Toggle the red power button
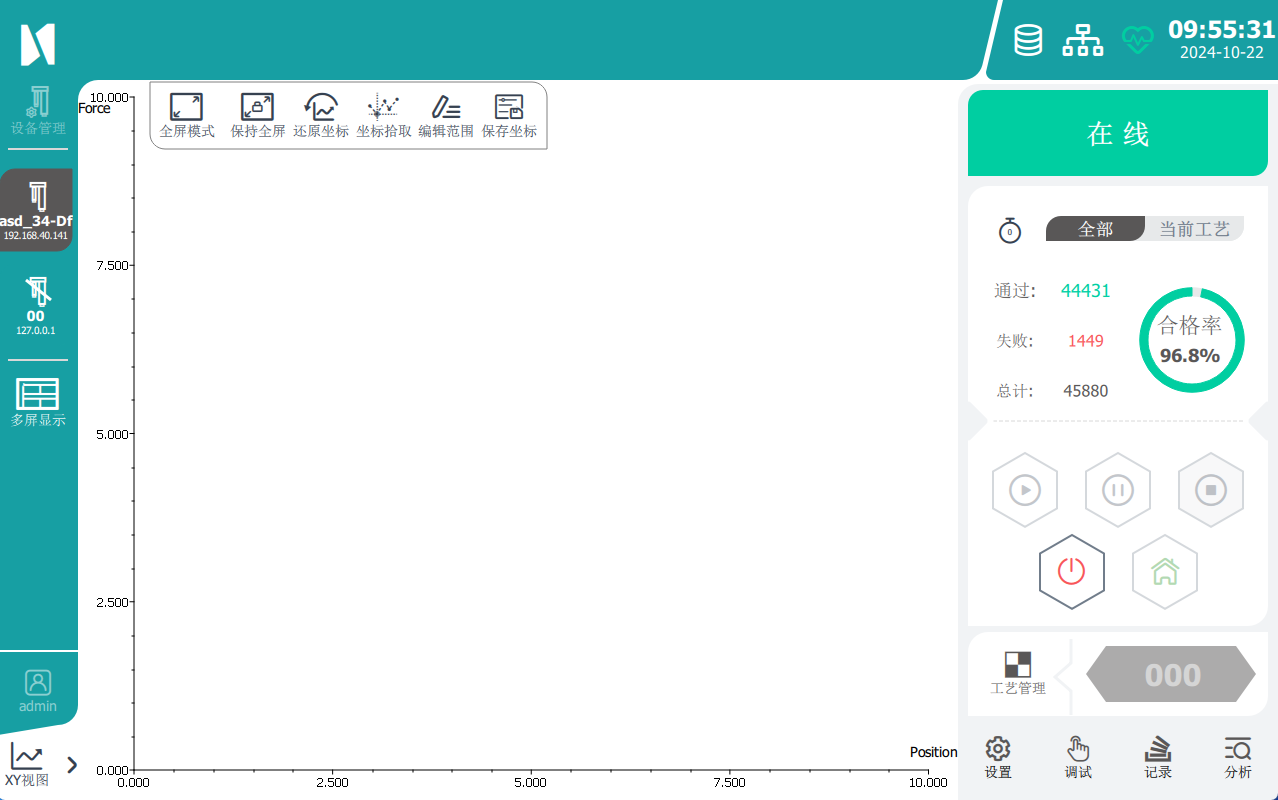The height and width of the screenshot is (800, 1278). [1071, 572]
